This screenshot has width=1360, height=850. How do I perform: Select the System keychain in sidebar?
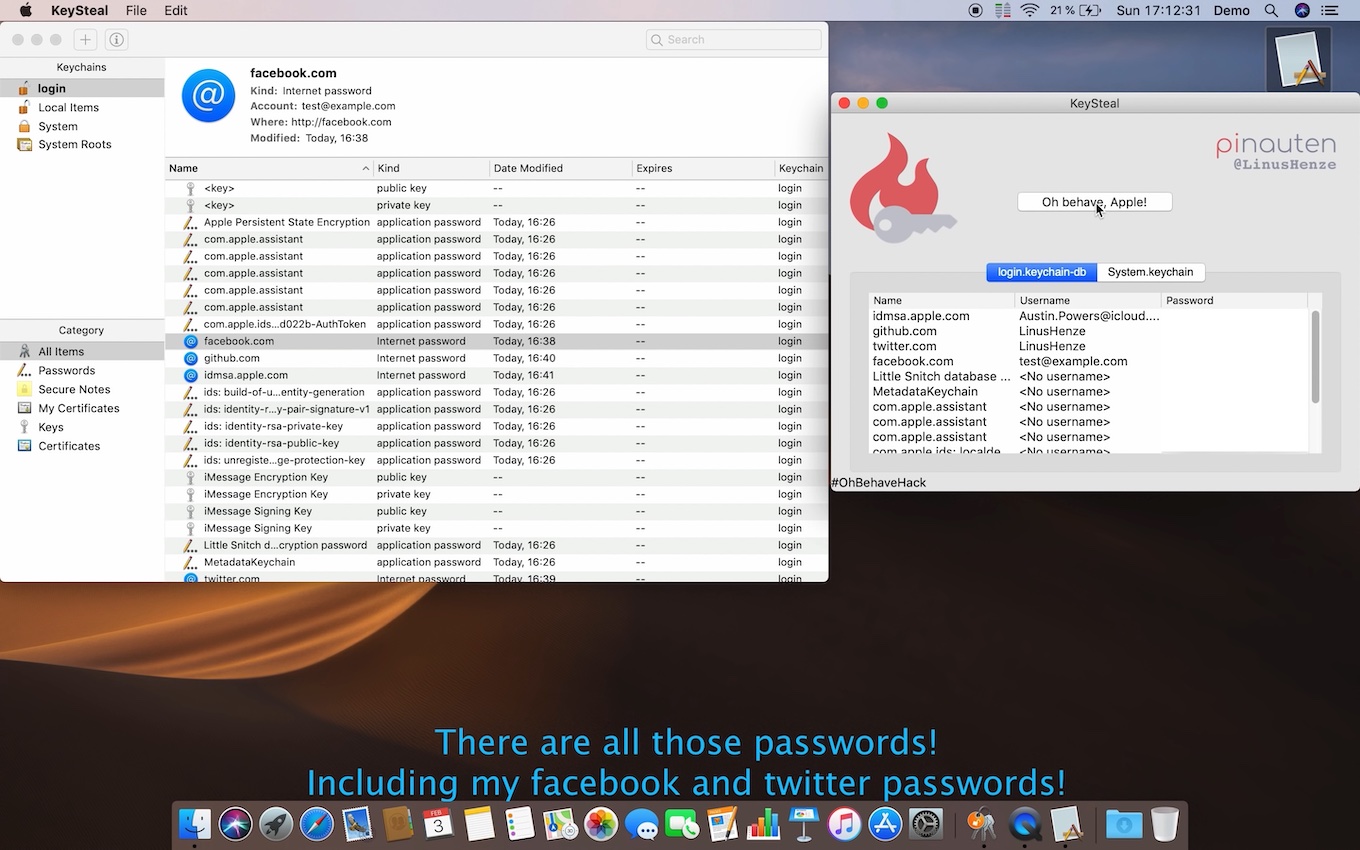click(x=82, y=126)
